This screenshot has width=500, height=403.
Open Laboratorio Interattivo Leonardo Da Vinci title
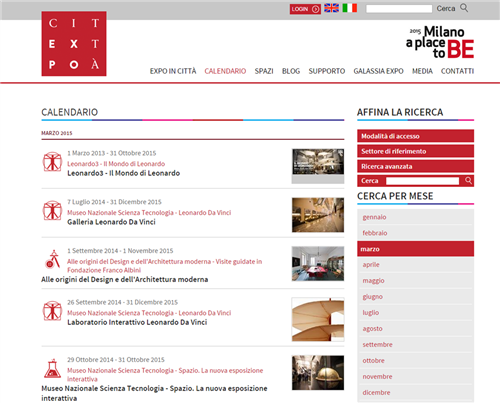click(137, 322)
